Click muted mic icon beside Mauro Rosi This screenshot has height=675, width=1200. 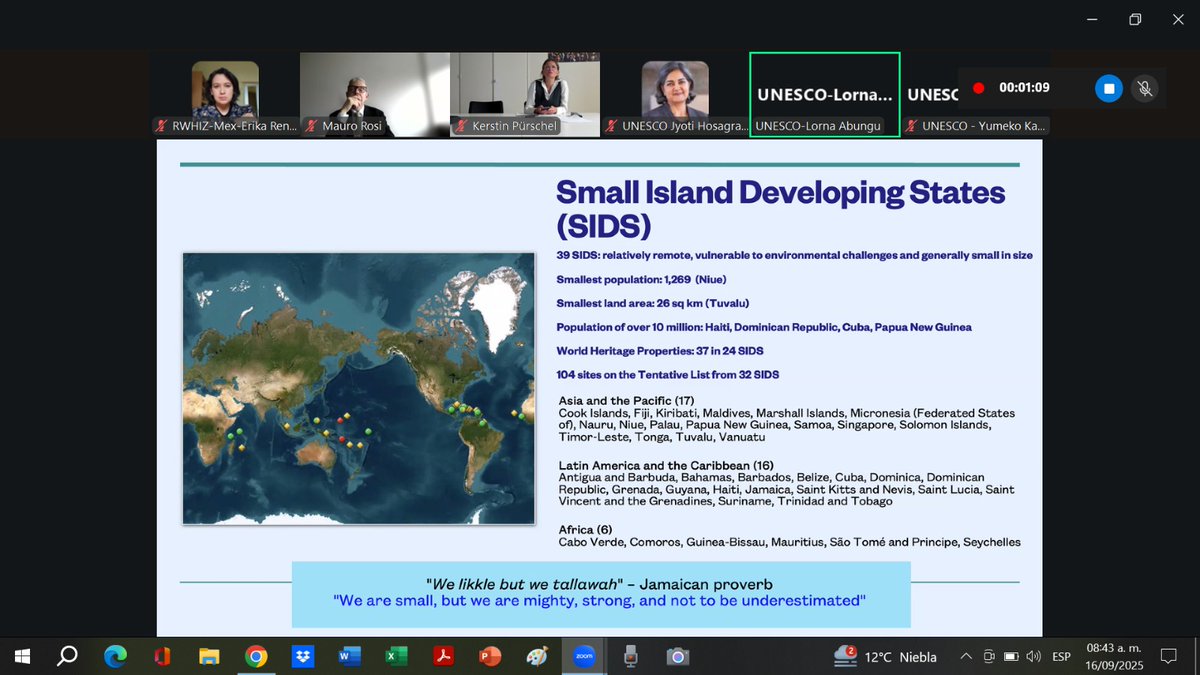[x=310, y=127]
